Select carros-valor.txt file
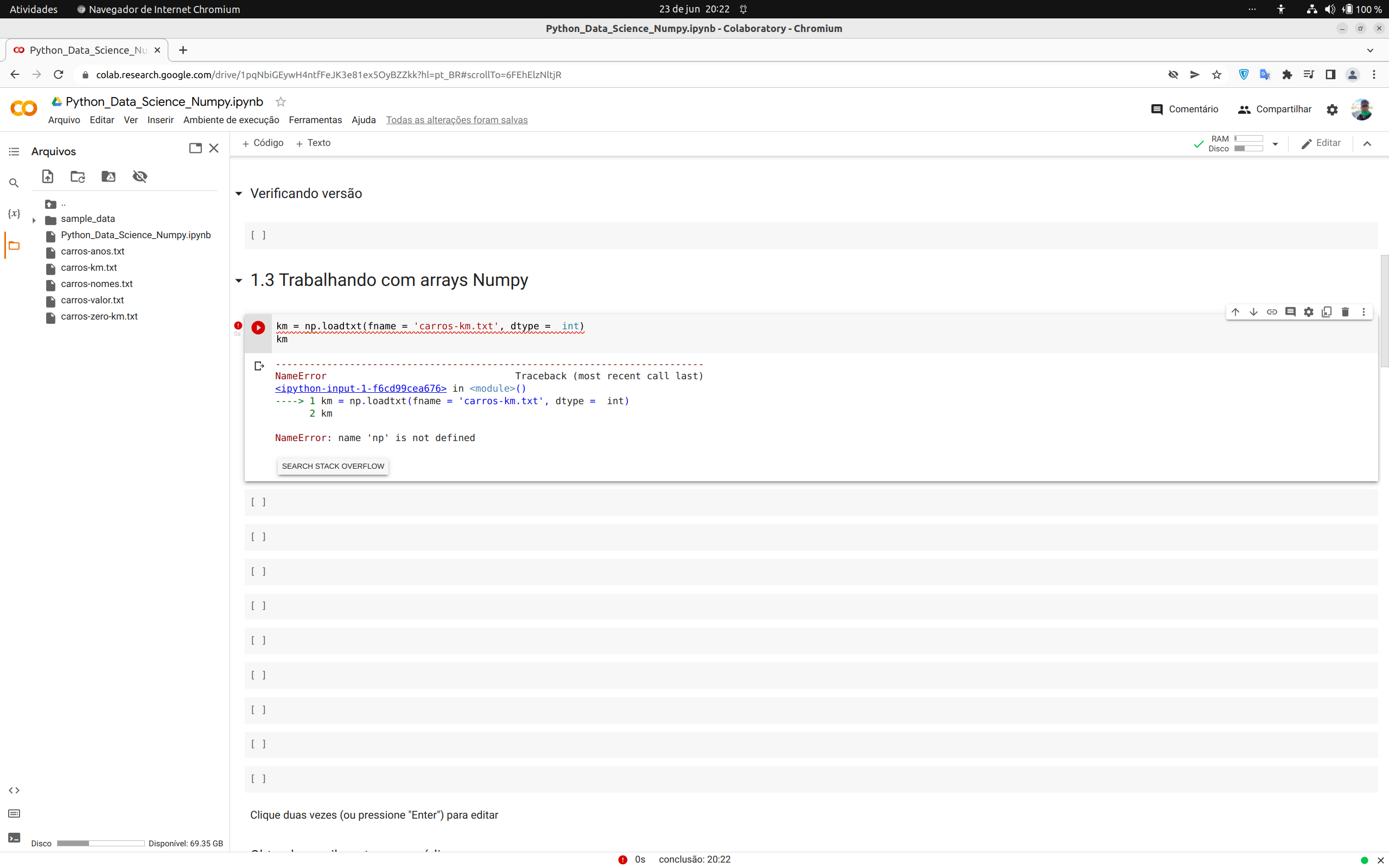Viewport: 1389px width, 868px height. 92,300
